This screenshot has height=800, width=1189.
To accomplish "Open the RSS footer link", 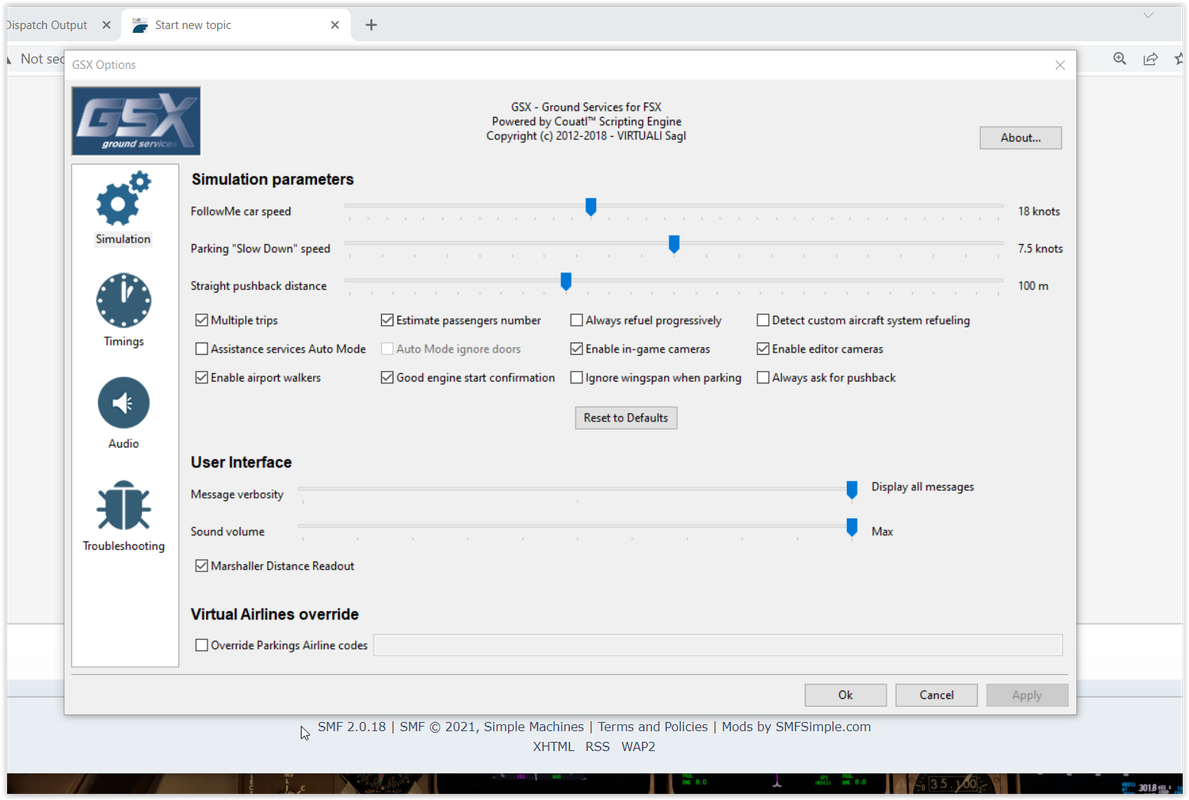I will pos(598,746).
